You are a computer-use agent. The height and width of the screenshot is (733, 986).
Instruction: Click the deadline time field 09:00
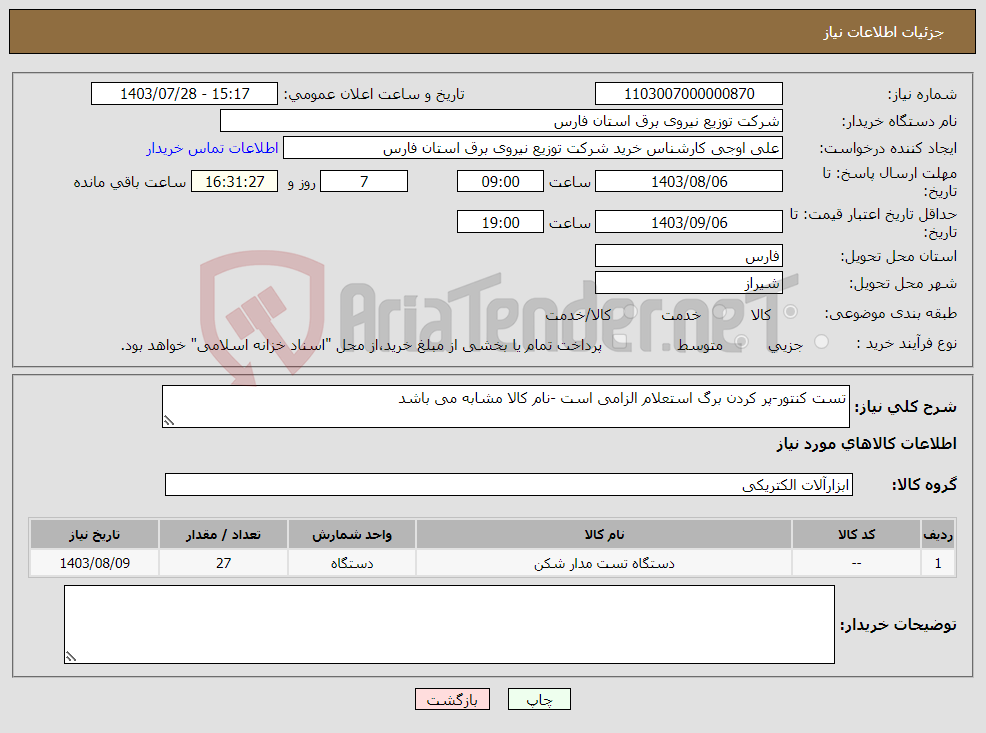tap(500, 182)
